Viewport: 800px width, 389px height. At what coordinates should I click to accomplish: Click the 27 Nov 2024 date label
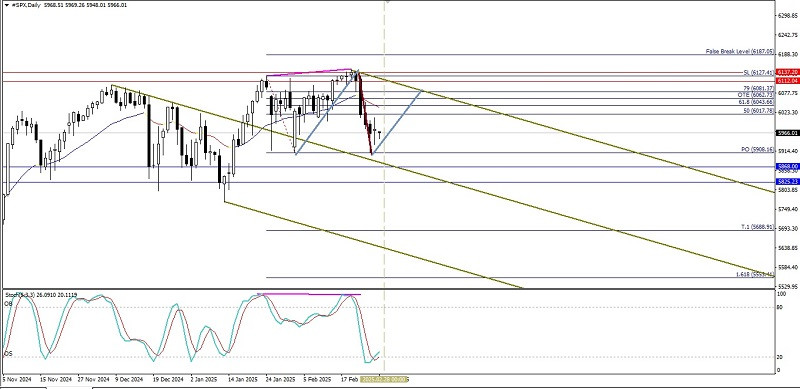(93, 380)
